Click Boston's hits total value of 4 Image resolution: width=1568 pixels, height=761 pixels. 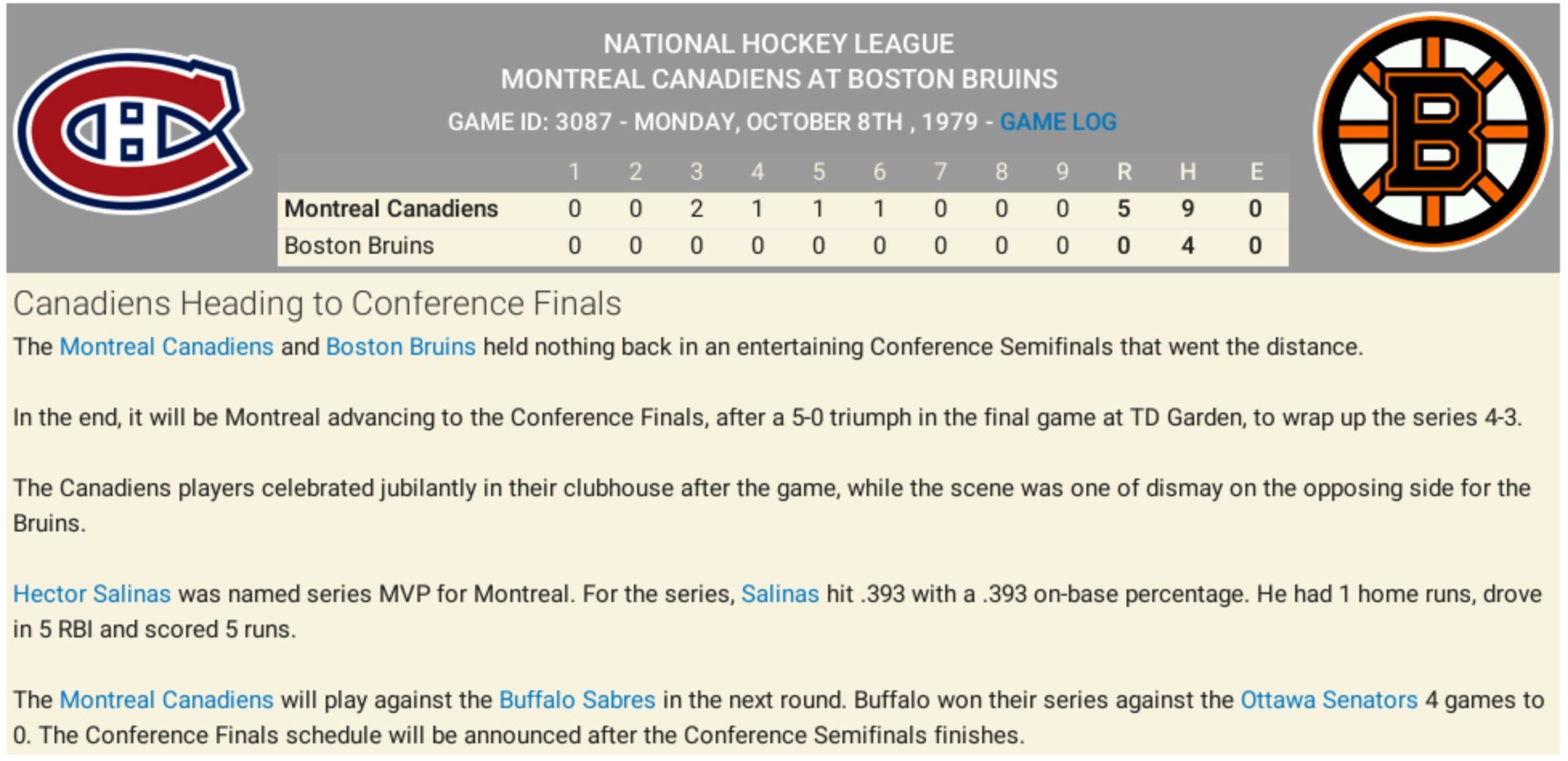1188,246
